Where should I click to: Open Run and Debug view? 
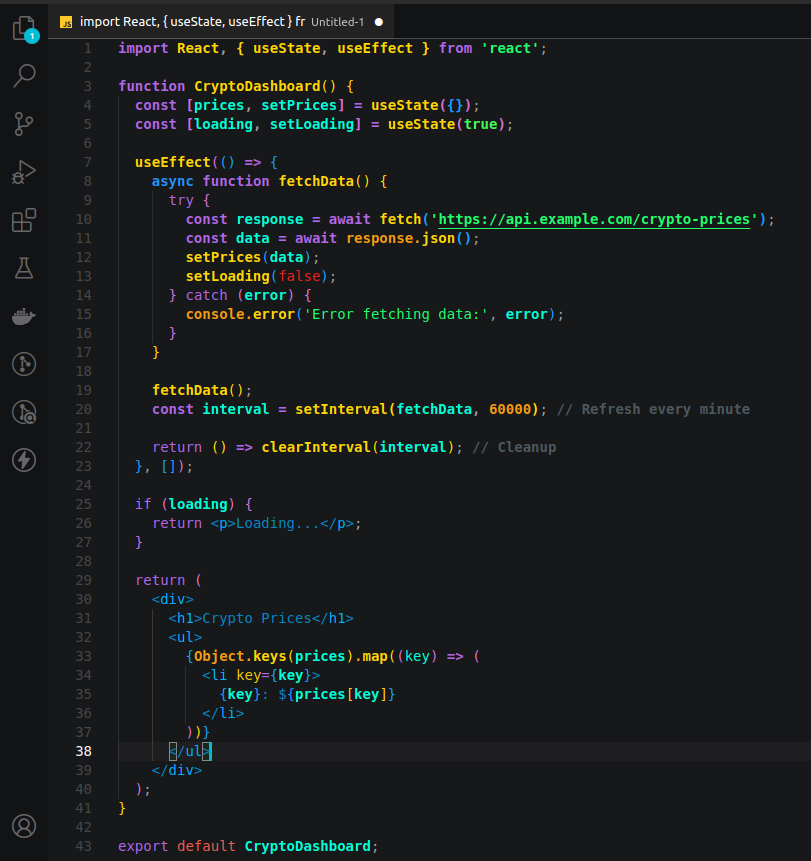click(24, 172)
